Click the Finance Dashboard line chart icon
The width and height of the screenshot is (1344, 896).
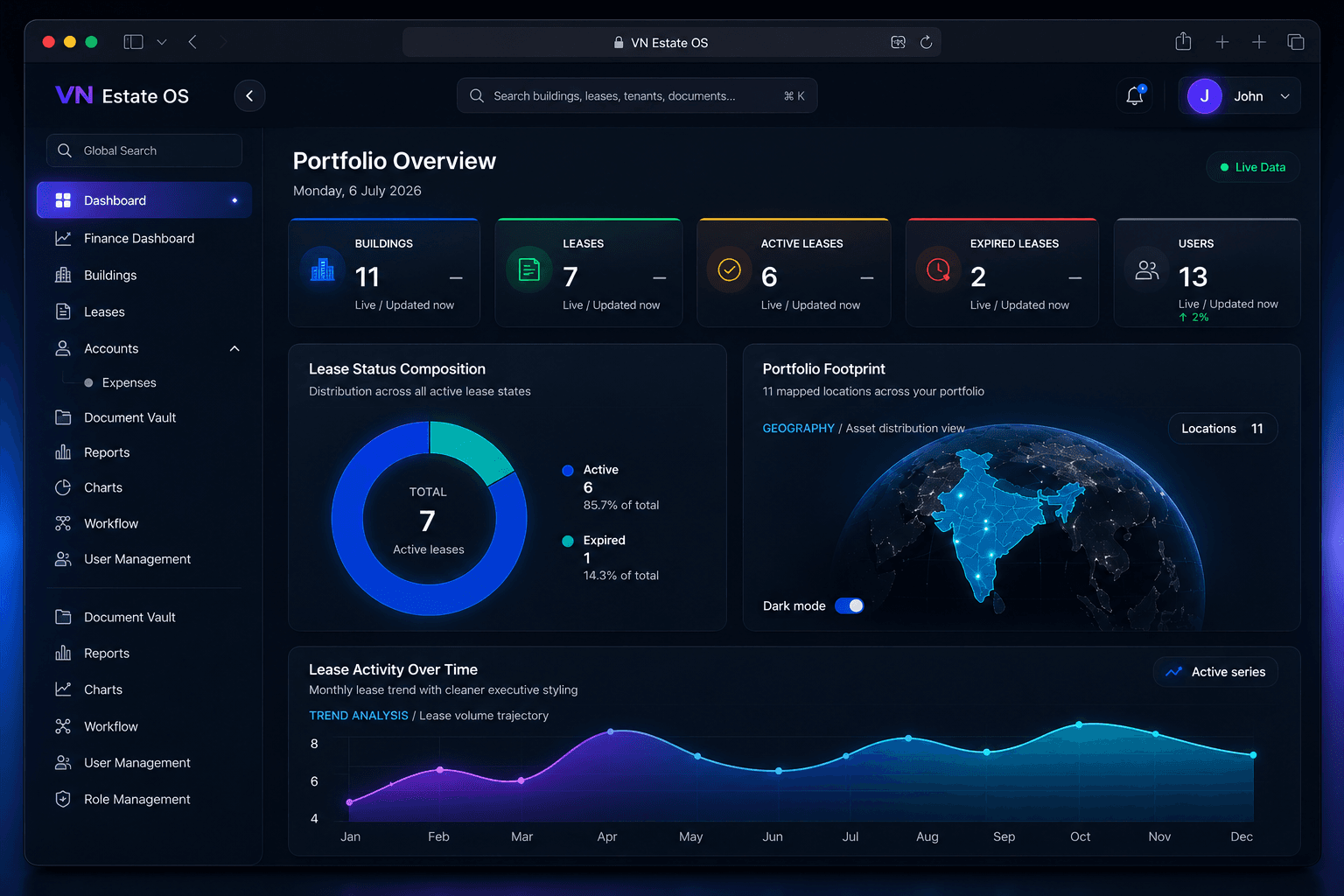[63, 238]
